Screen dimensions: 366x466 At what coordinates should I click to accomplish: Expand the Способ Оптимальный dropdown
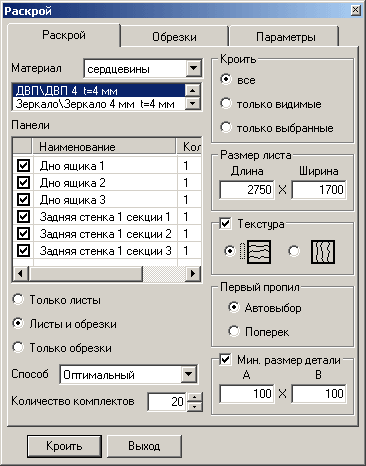[x=189, y=374]
